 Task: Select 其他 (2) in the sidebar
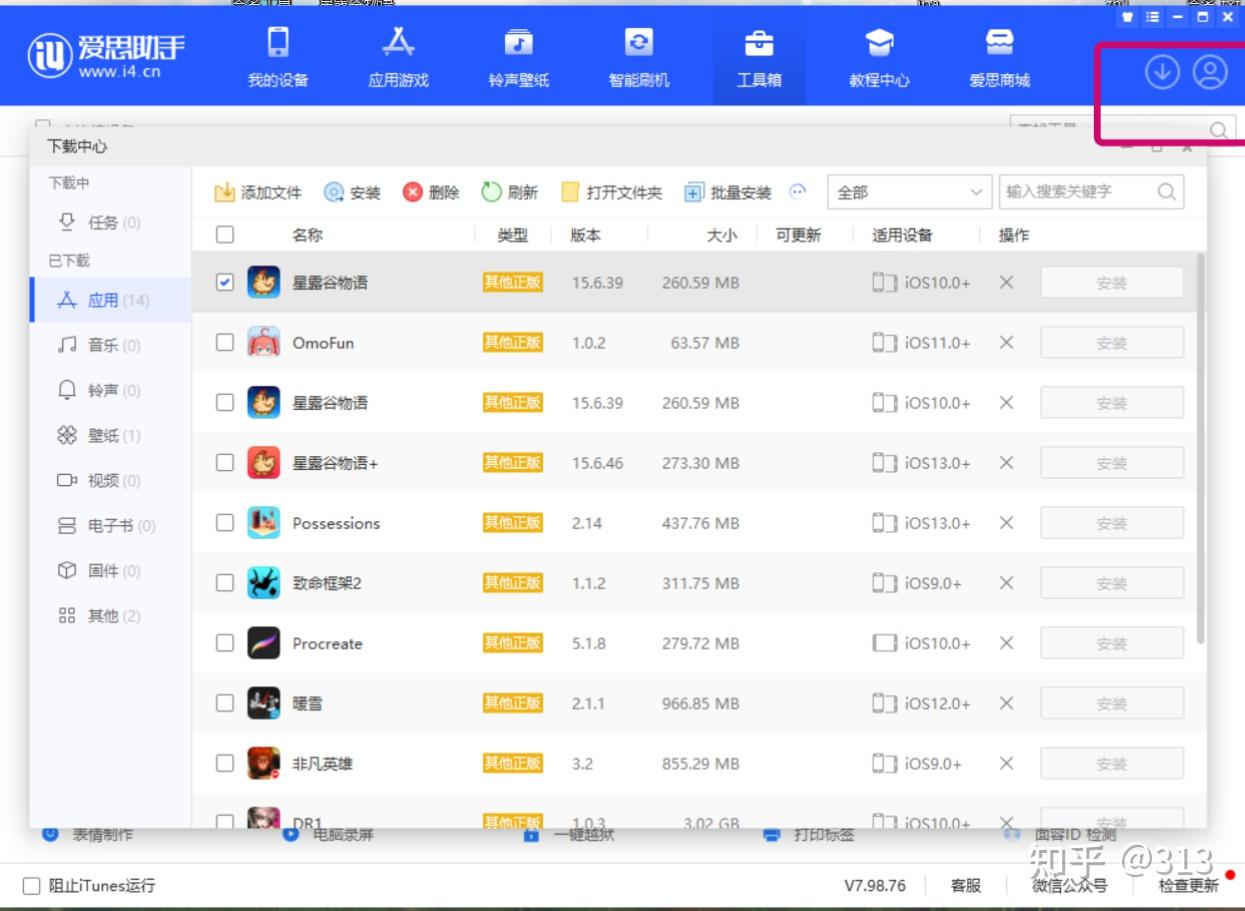tap(110, 615)
